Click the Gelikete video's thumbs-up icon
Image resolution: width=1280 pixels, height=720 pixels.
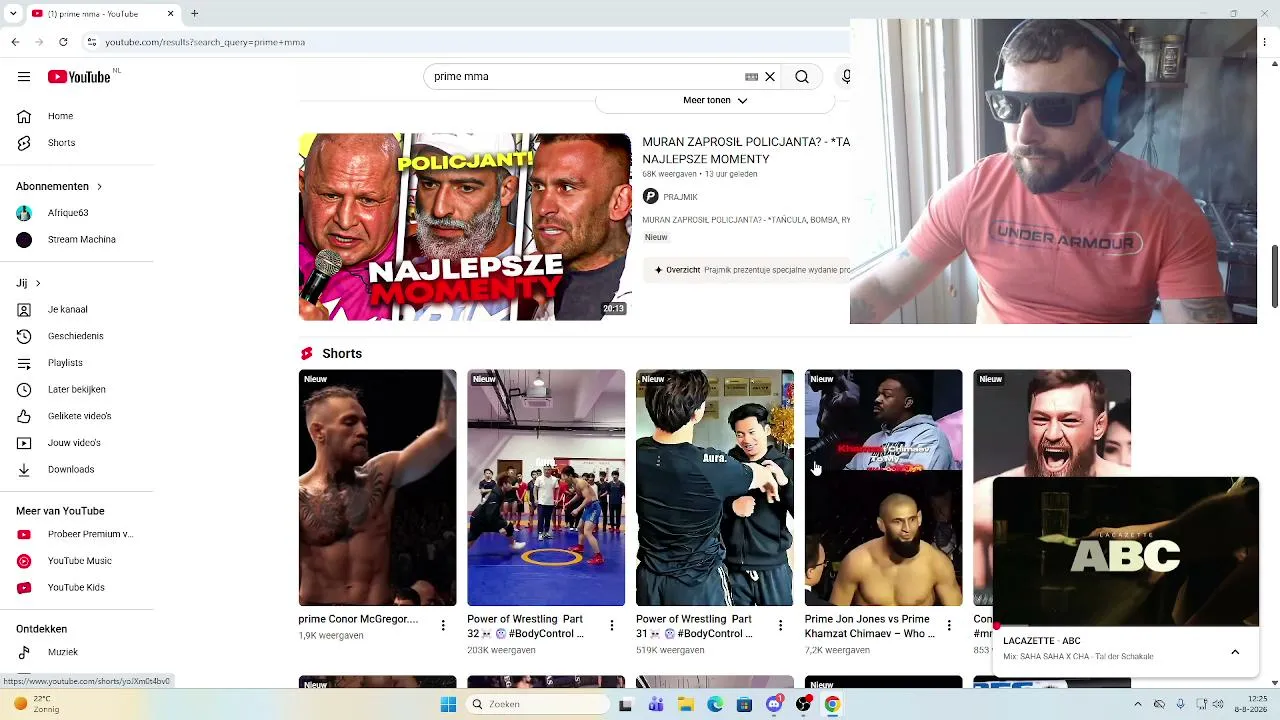[24, 416]
